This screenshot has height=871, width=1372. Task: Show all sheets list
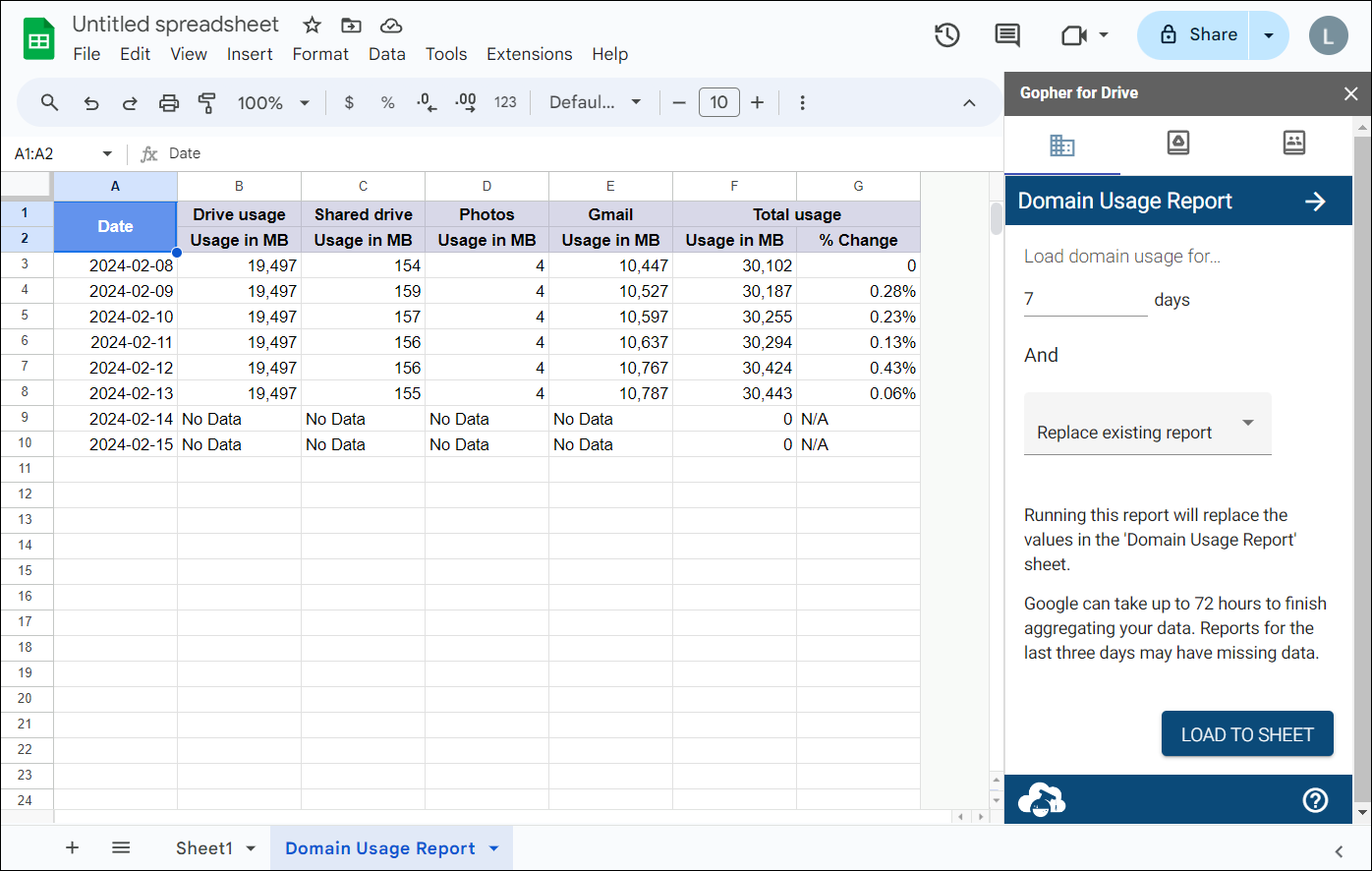point(121,847)
